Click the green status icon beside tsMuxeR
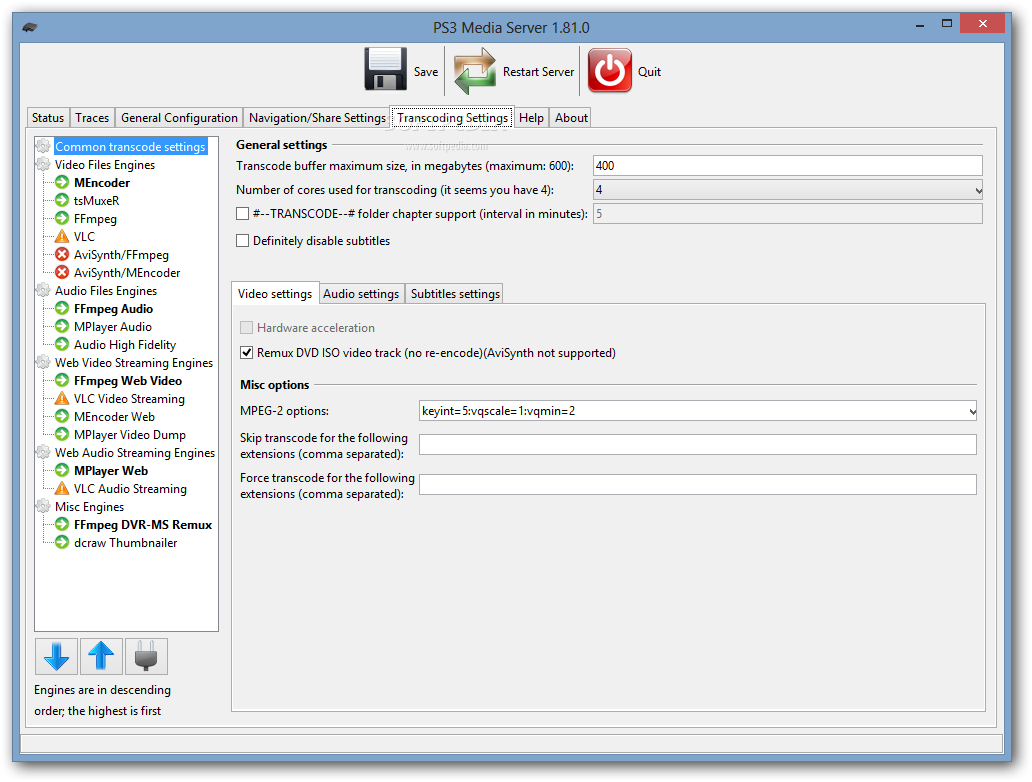 coord(62,200)
